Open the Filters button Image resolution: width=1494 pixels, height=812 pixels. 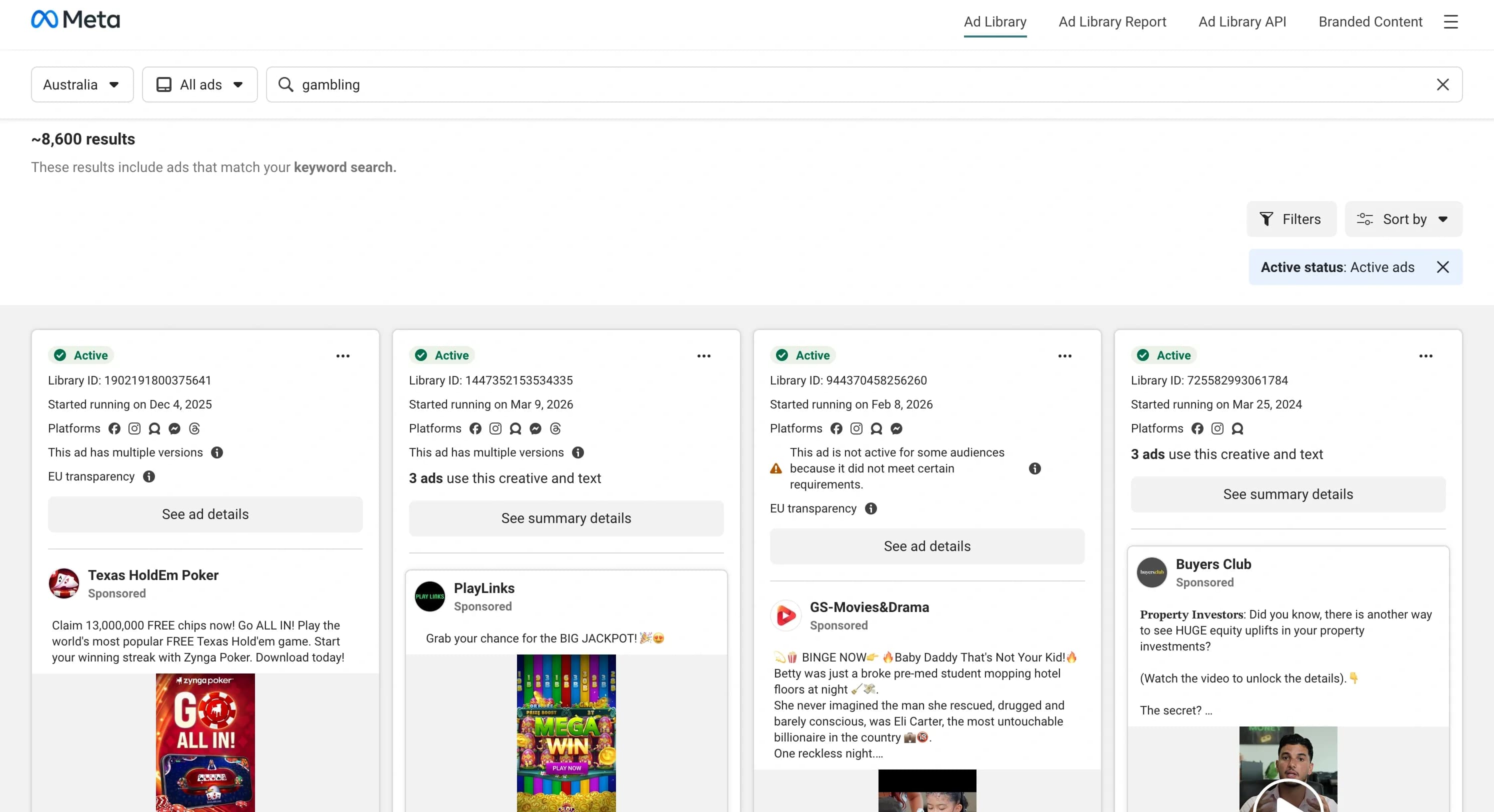(x=1291, y=219)
